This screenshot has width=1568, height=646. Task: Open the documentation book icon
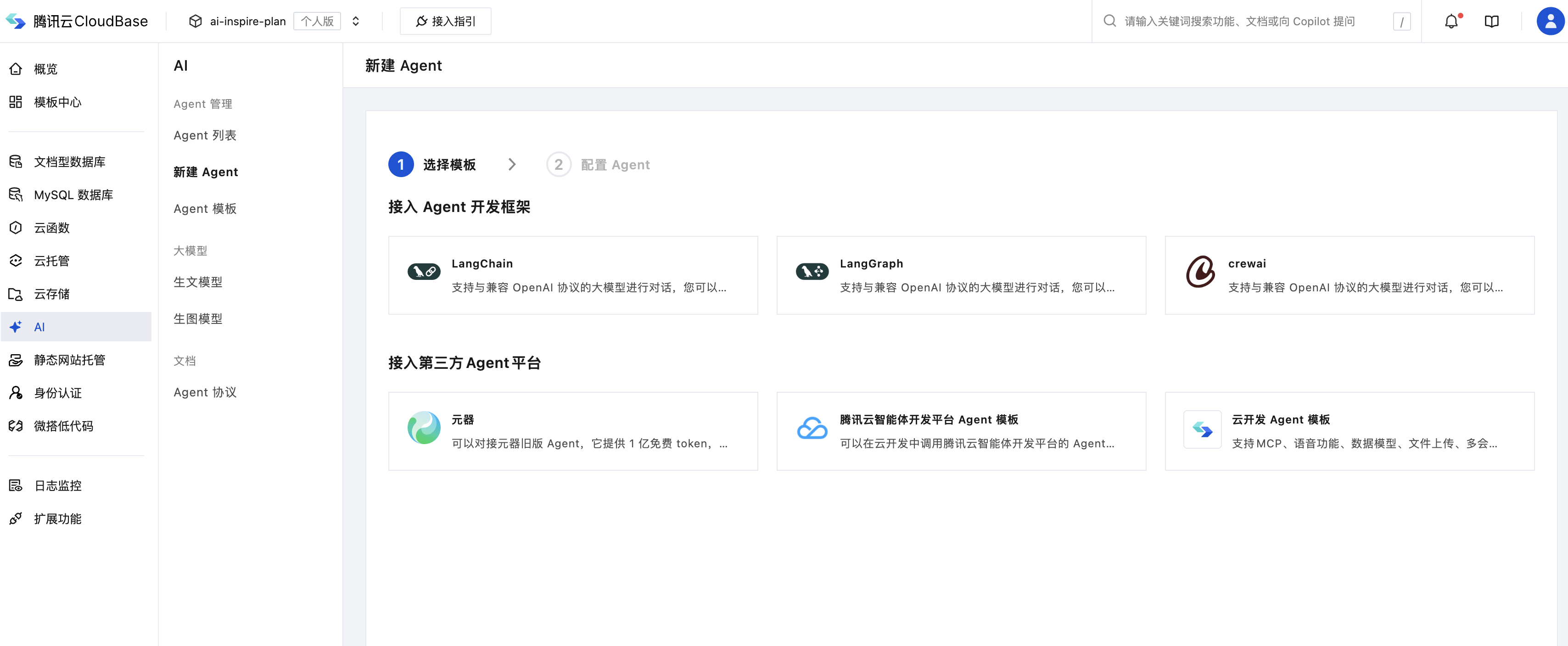1491,21
